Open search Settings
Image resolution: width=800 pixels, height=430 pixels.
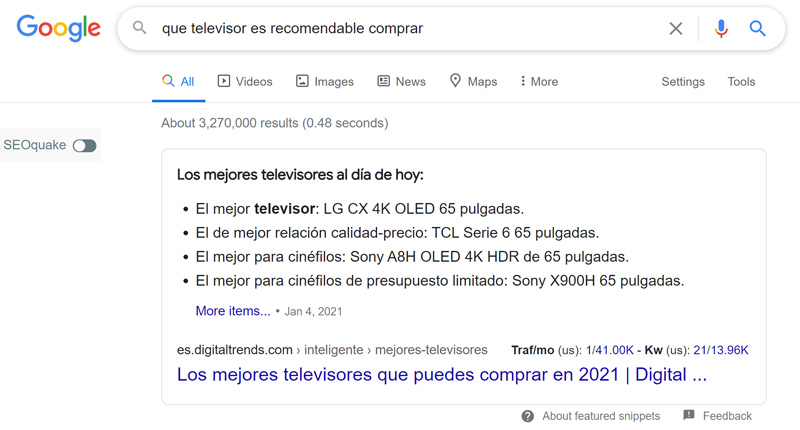(683, 82)
